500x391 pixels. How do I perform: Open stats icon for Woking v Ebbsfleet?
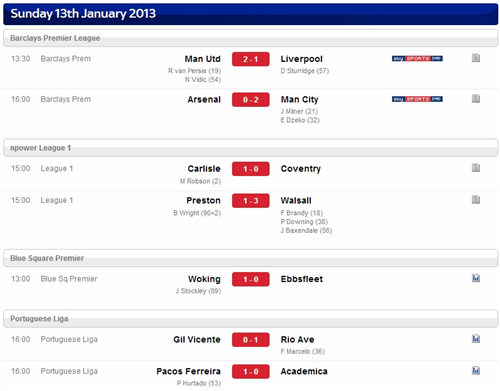476,278
